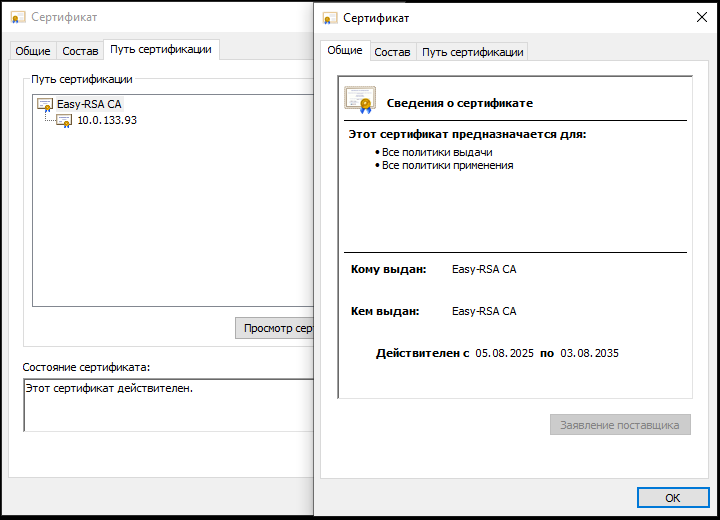Image resolution: width=720 pixels, height=520 pixels.
Task: Click the Кому выдан value Easy-RSA CA
Action: tap(484, 269)
